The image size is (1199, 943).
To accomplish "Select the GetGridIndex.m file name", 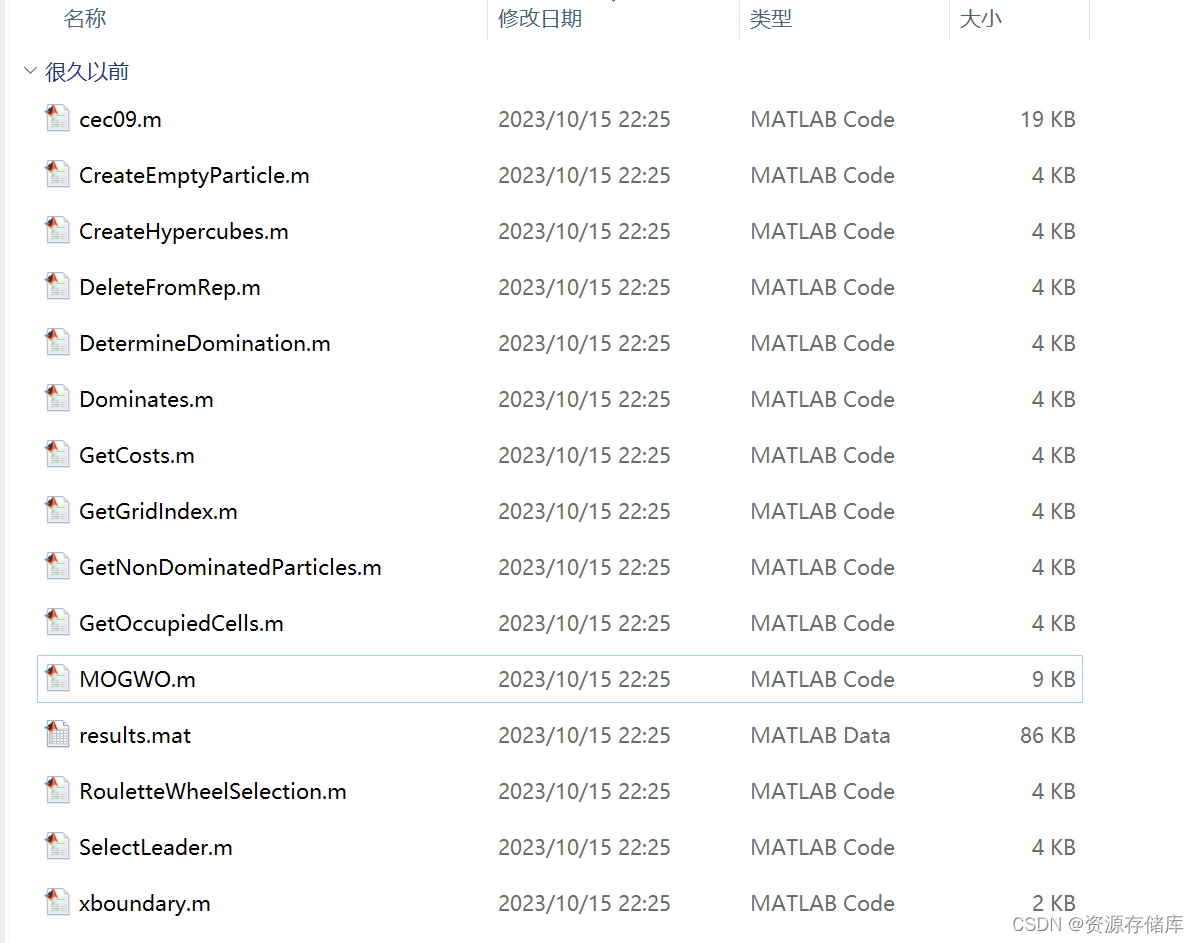I will pos(158,511).
